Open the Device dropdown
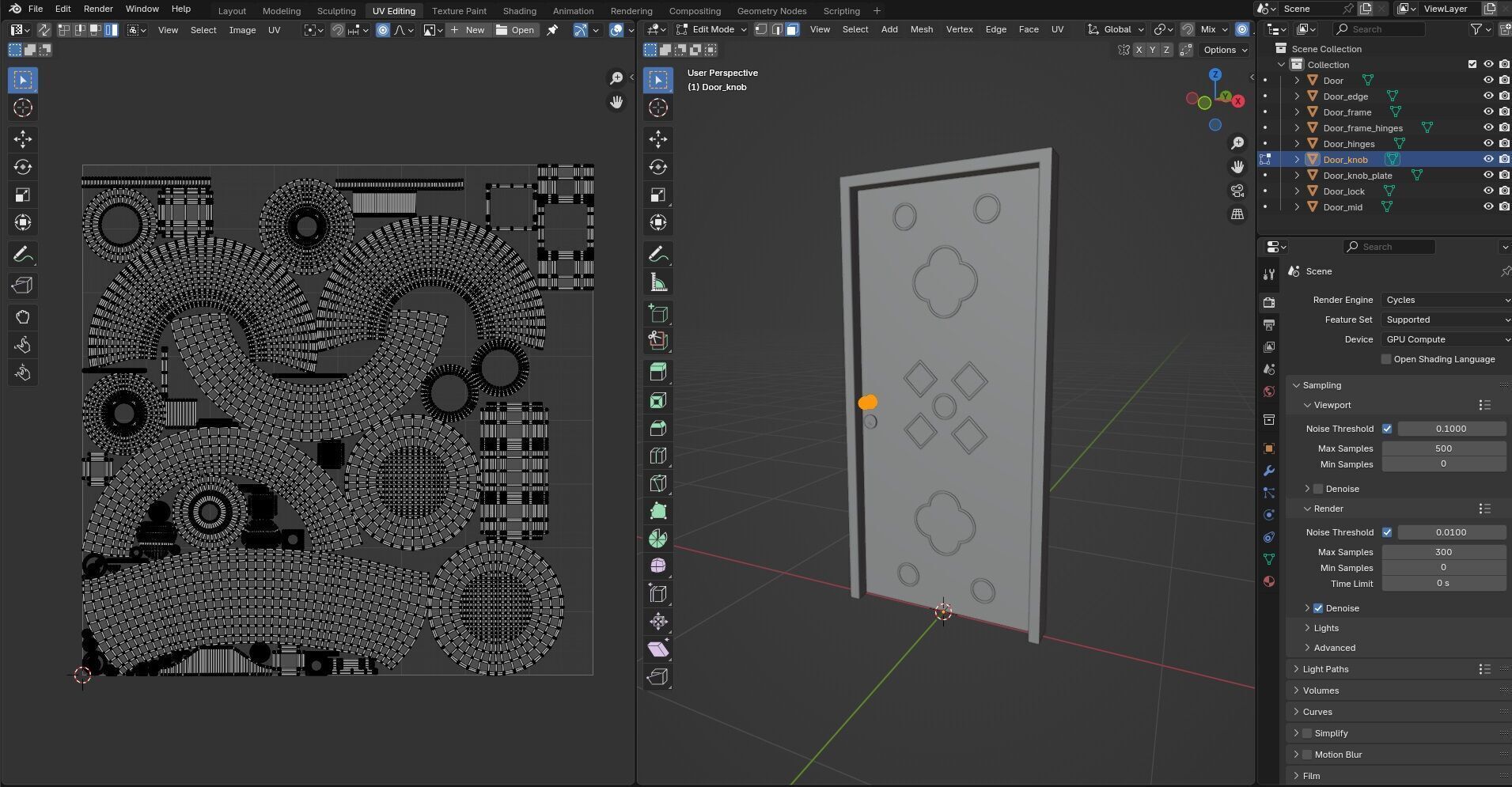This screenshot has width=1512, height=787. (1446, 339)
